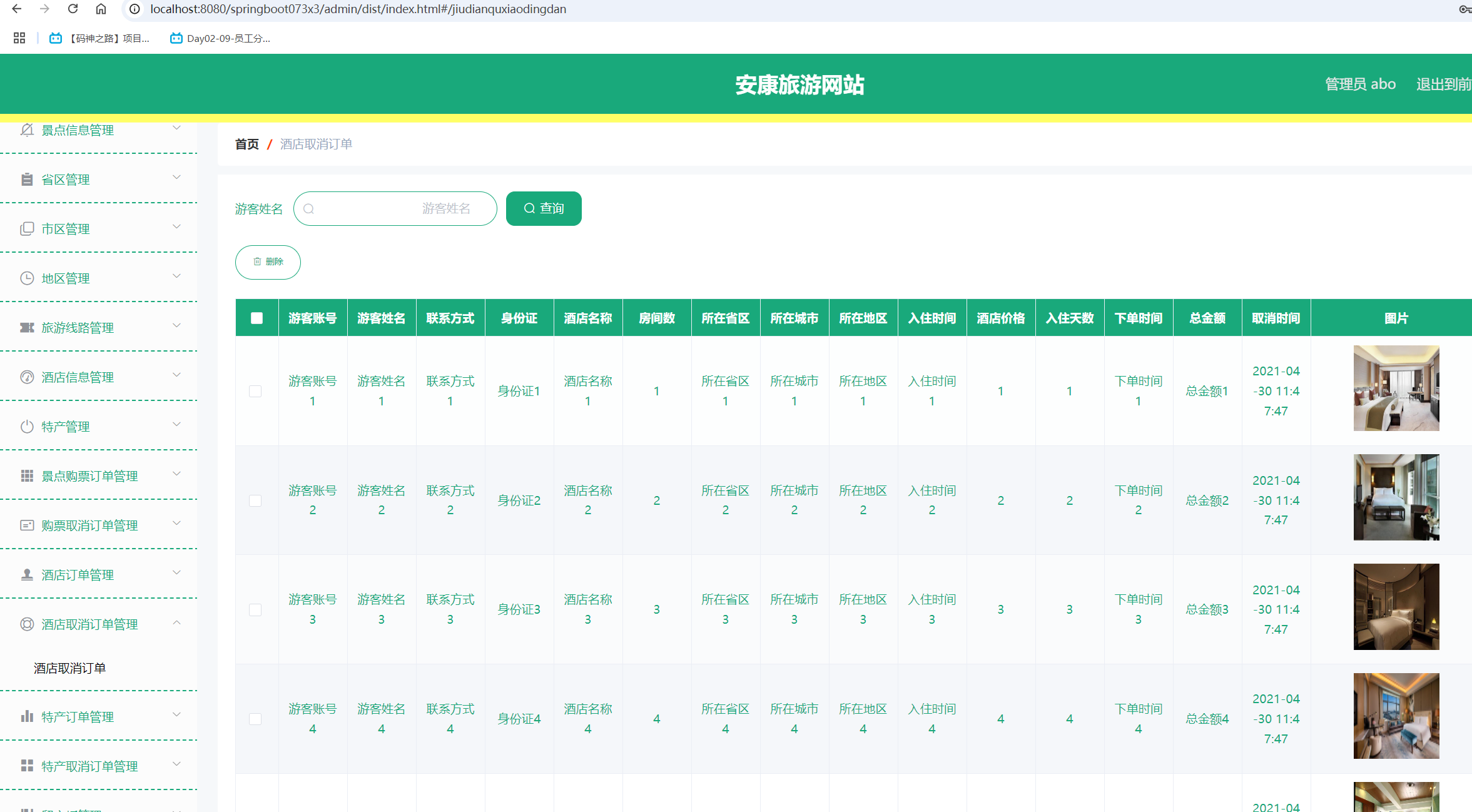The width and height of the screenshot is (1472, 812).
Task: Click the 取消时间 column header
Action: click(x=1276, y=318)
